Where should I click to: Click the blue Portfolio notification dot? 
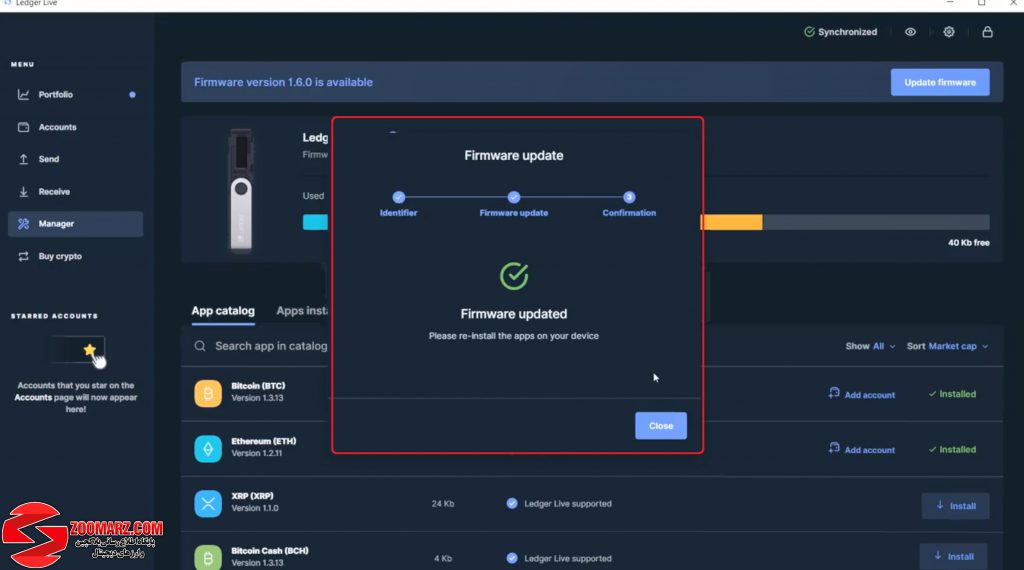133,95
